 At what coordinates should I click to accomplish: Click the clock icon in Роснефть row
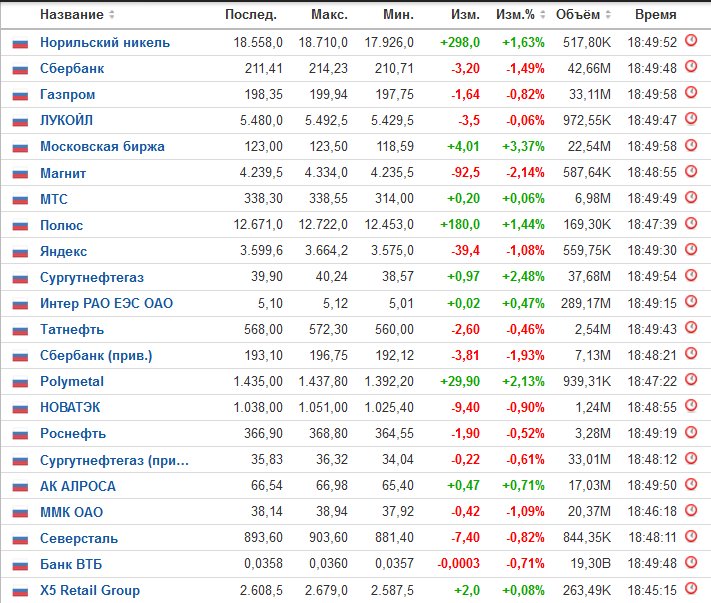tap(691, 432)
